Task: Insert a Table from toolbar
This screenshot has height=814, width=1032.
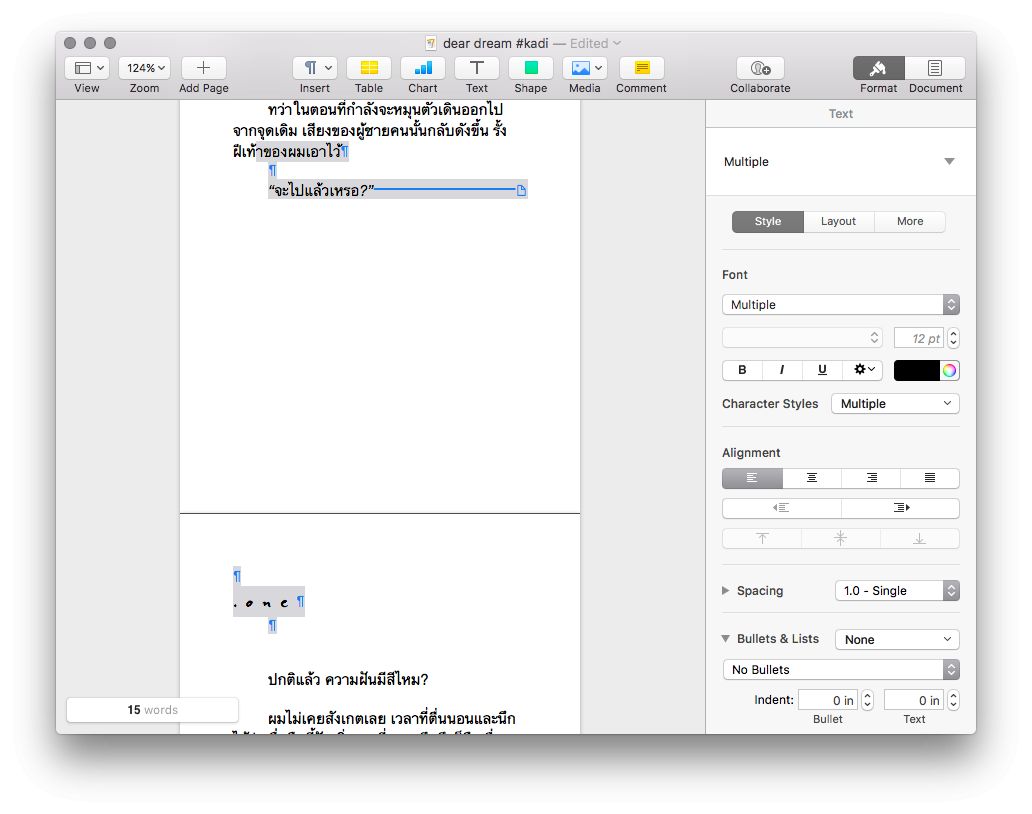Action: [x=368, y=68]
